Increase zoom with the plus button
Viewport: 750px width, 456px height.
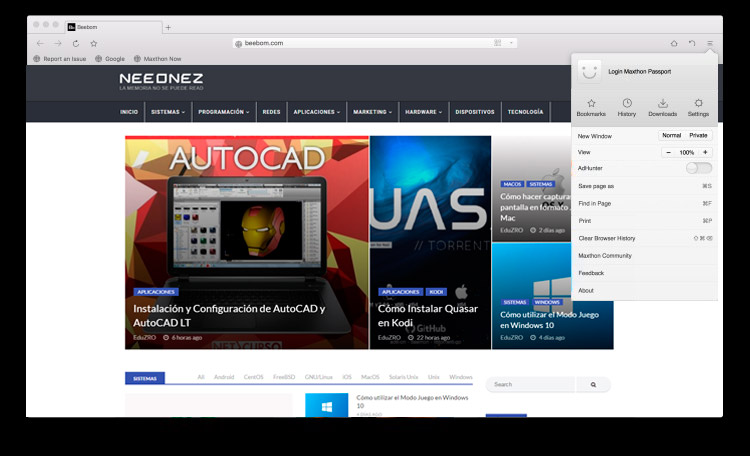tap(705, 153)
